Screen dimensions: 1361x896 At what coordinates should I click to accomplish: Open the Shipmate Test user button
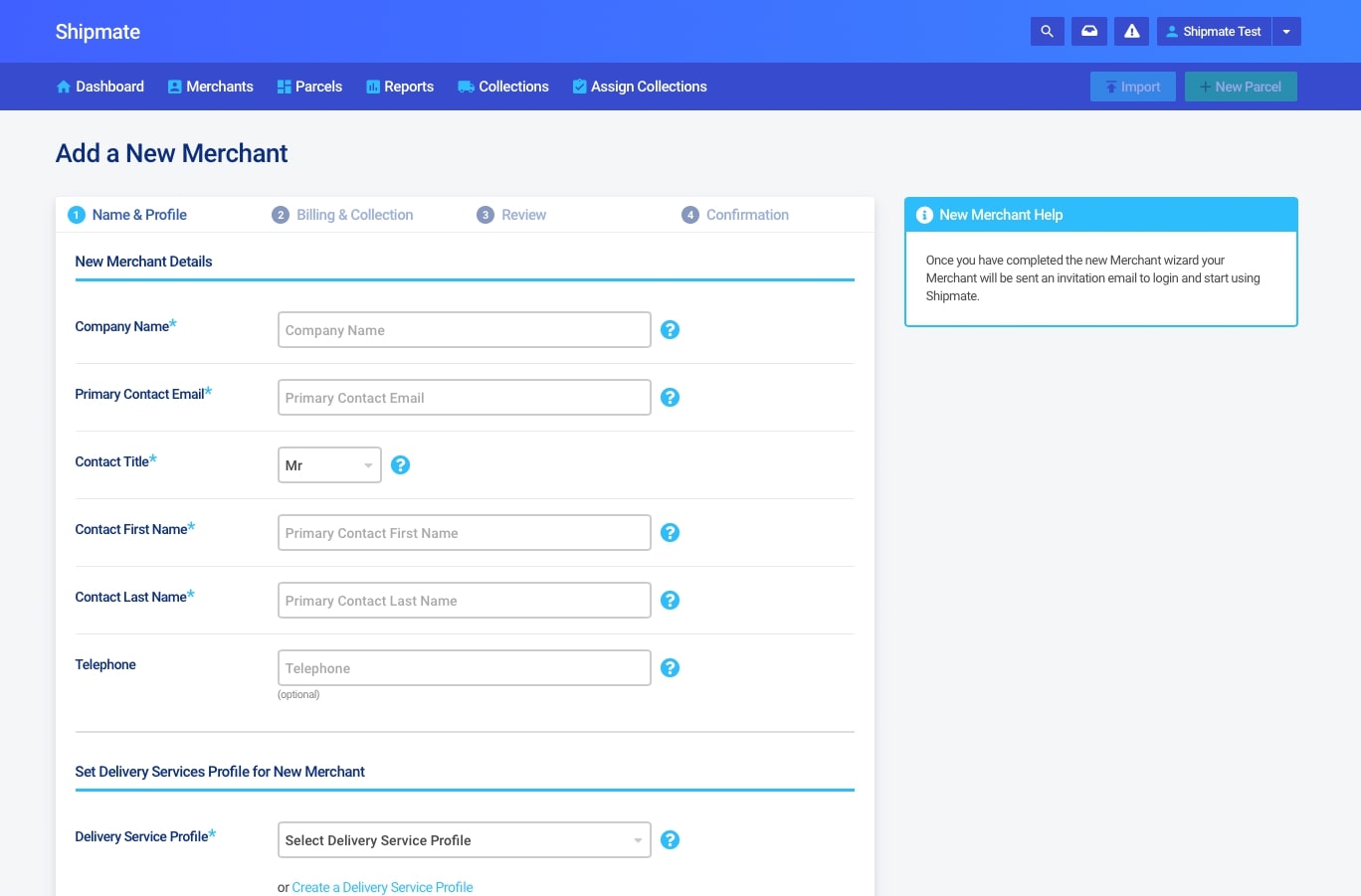pyautogui.click(x=1214, y=32)
